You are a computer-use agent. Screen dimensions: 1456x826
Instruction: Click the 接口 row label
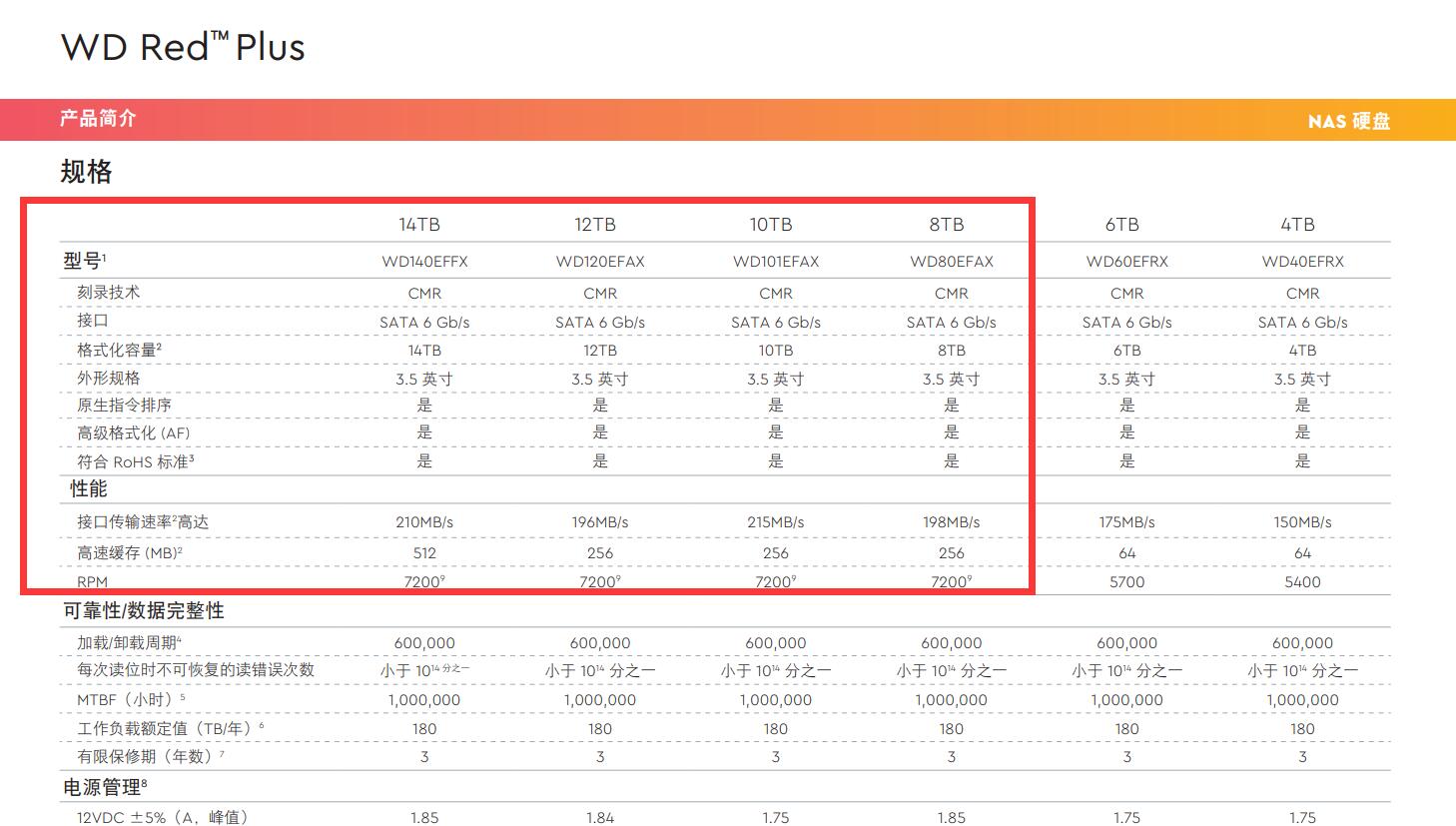coord(93,321)
